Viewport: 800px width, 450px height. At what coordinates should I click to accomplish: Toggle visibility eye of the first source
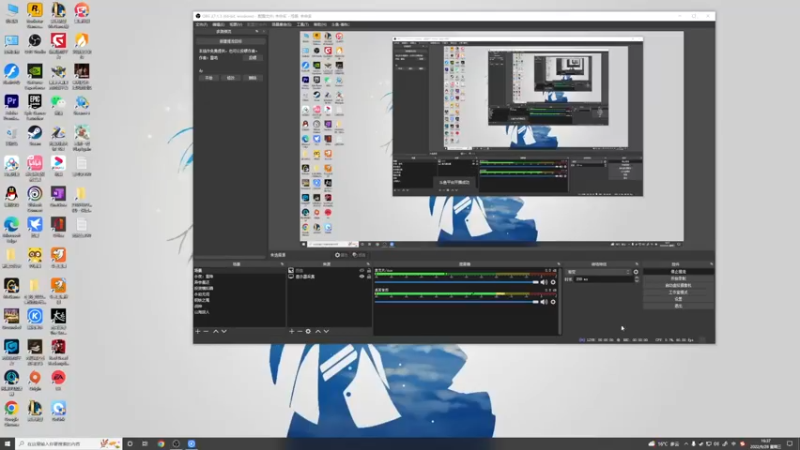pyautogui.click(x=362, y=270)
